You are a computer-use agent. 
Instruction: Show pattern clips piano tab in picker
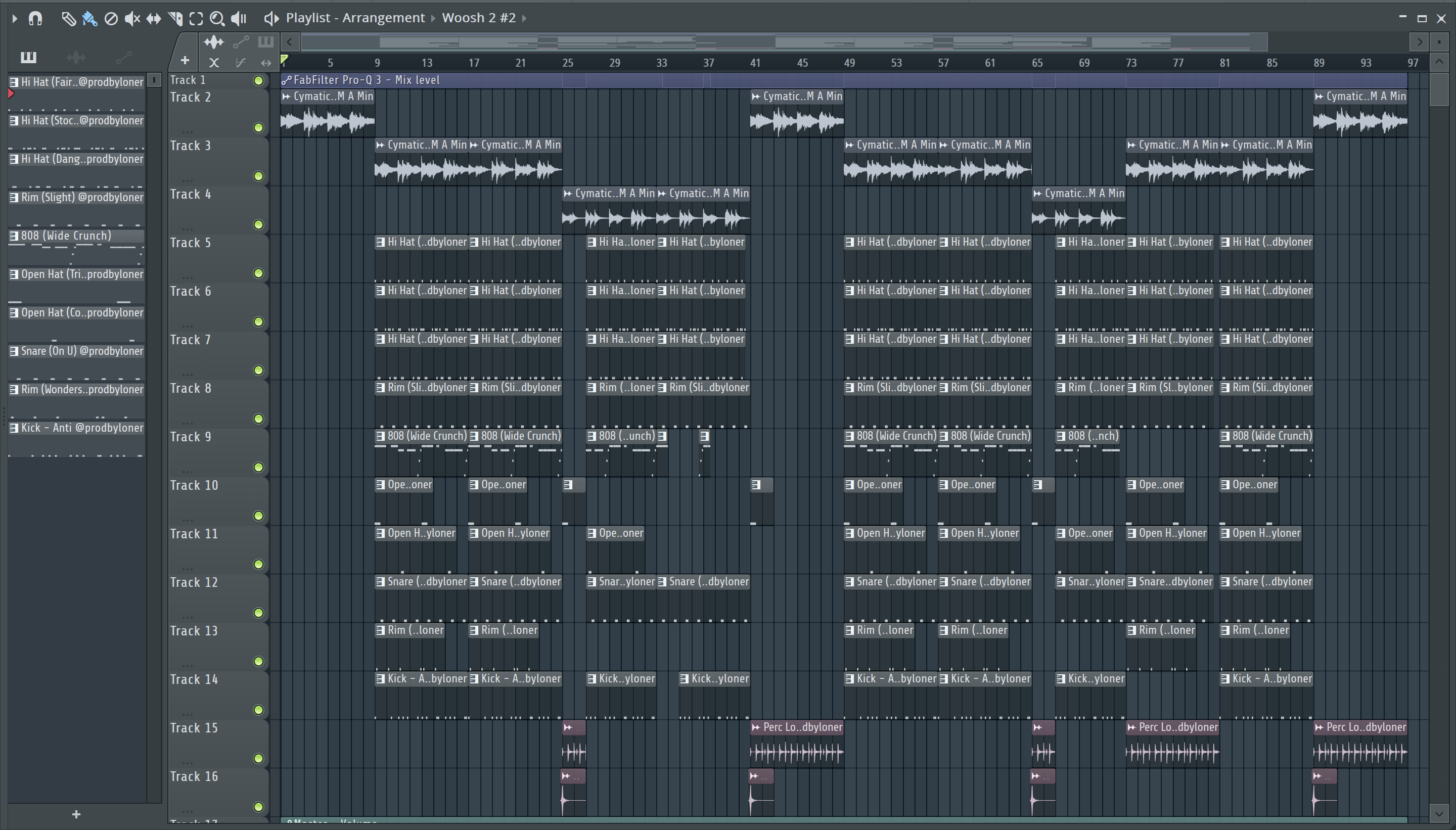[x=28, y=57]
